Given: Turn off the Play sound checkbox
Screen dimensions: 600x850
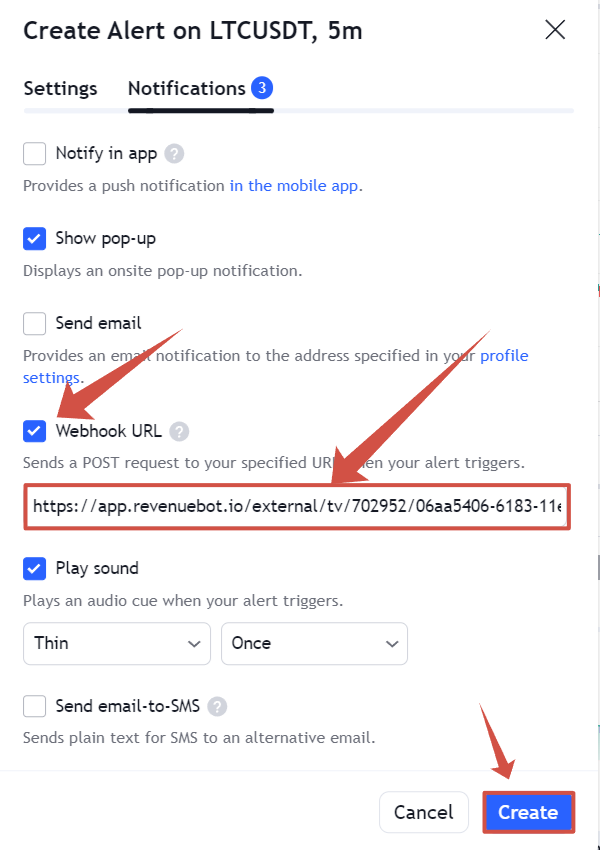Looking at the screenshot, I should (x=34, y=569).
